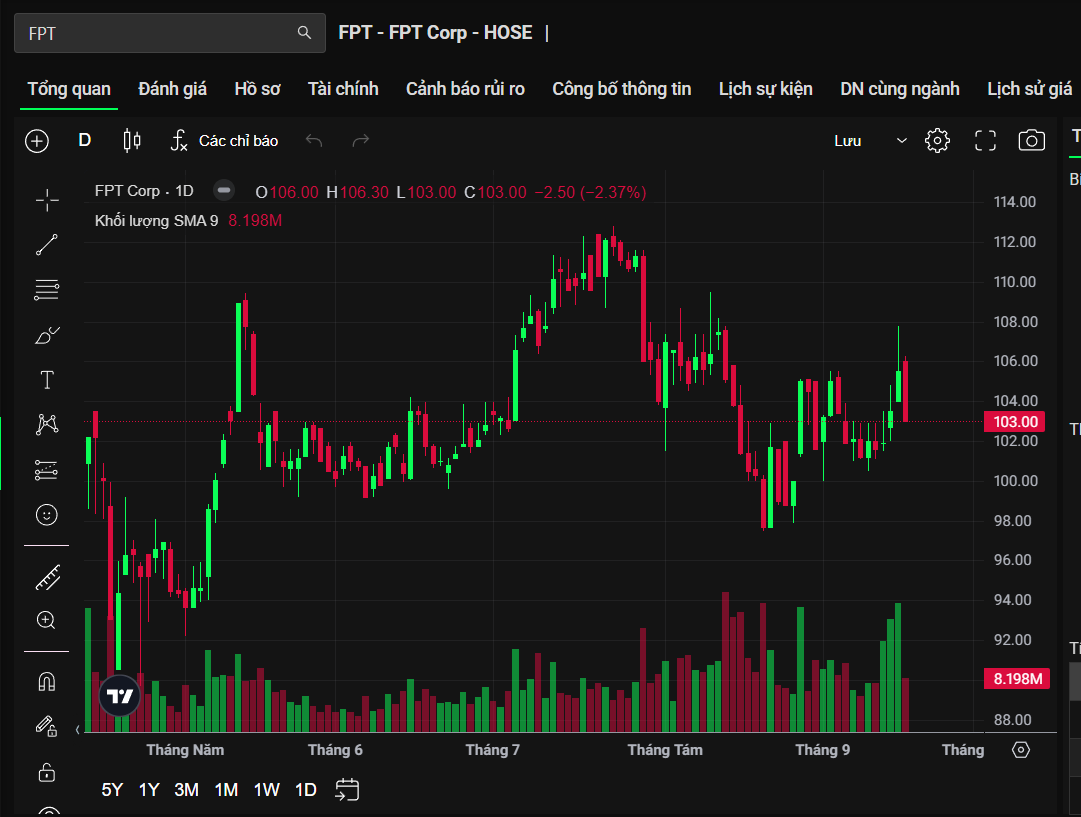This screenshot has width=1081, height=817.
Task: Switch to the Đánh giá tab
Action: (172, 89)
